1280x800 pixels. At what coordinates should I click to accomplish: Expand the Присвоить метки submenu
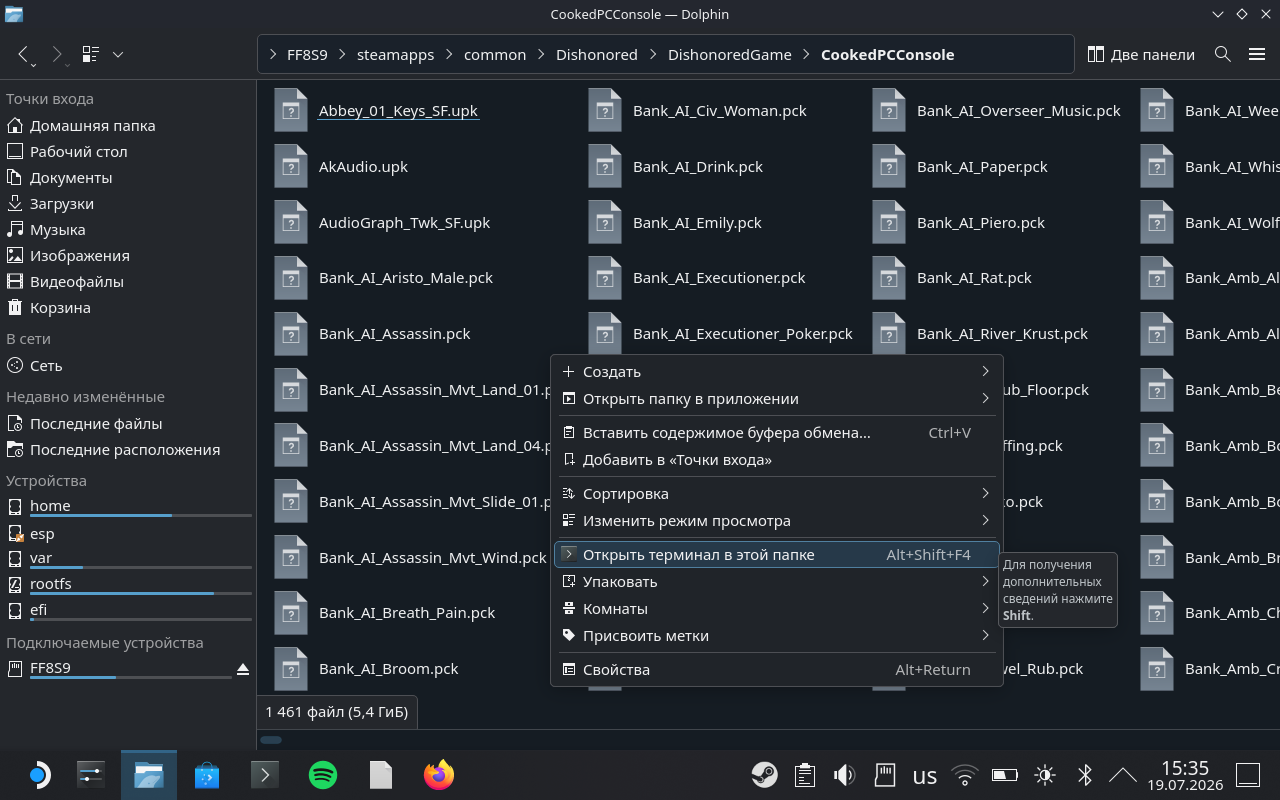click(x=777, y=636)
